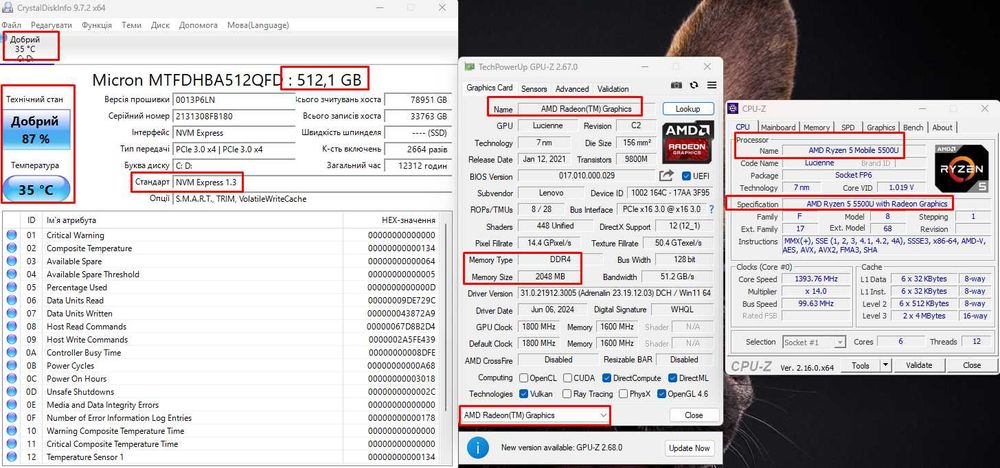Toggle the Vulkan checkbox
Image resolution: width=1000 pixels, height=468 pixels.
(x=524, y=393)
